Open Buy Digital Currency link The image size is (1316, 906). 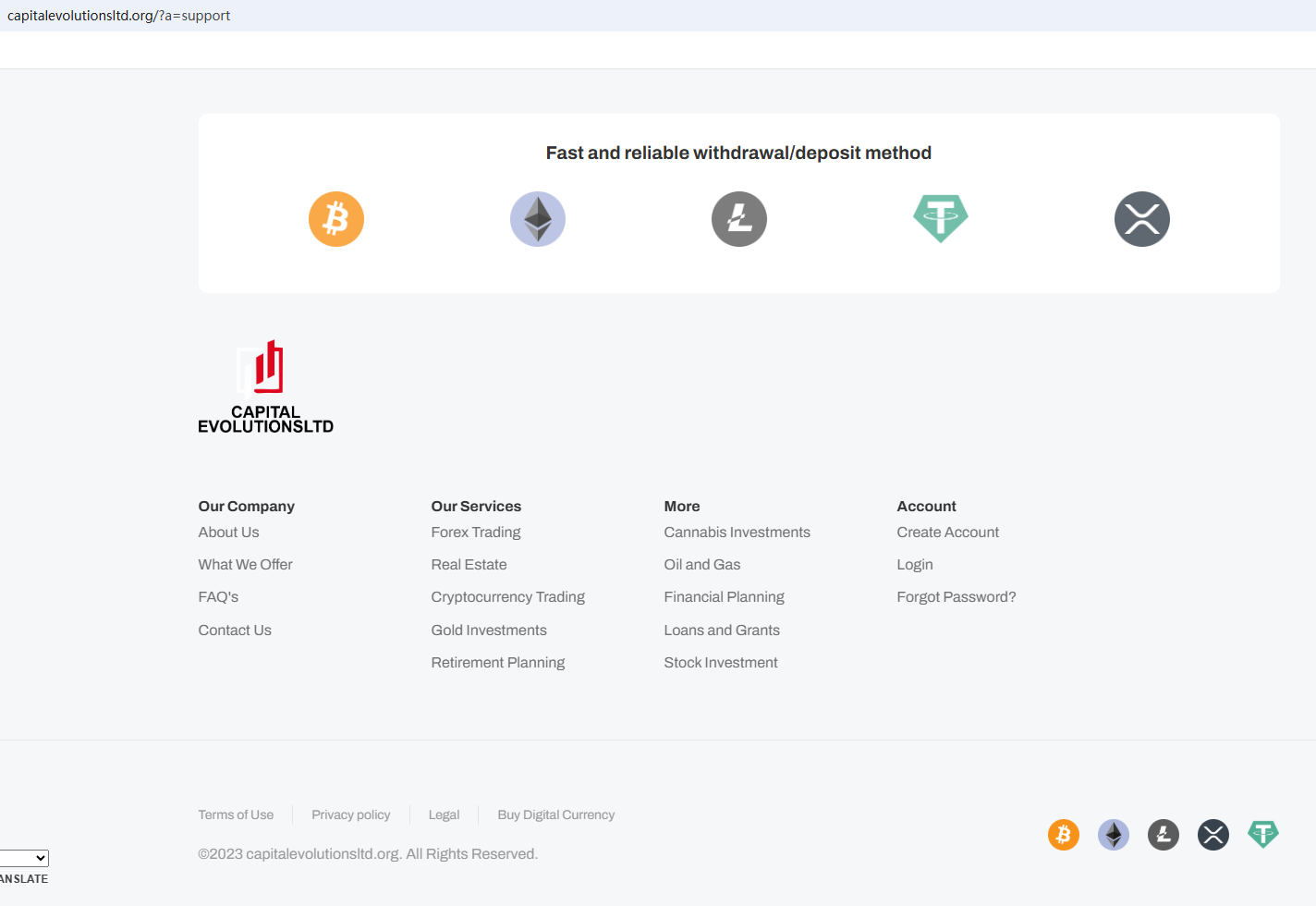(x=556, y=814)
